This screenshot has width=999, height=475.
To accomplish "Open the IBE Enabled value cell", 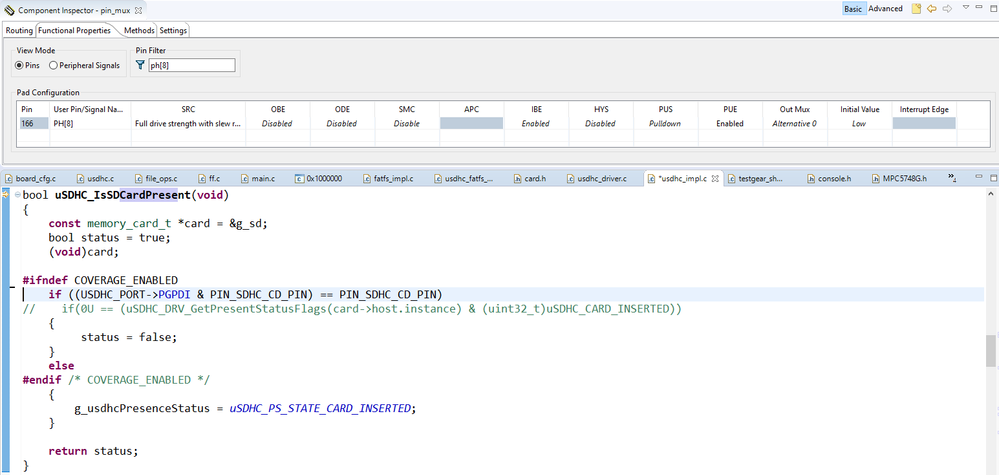I will click(x=535, y=124).
